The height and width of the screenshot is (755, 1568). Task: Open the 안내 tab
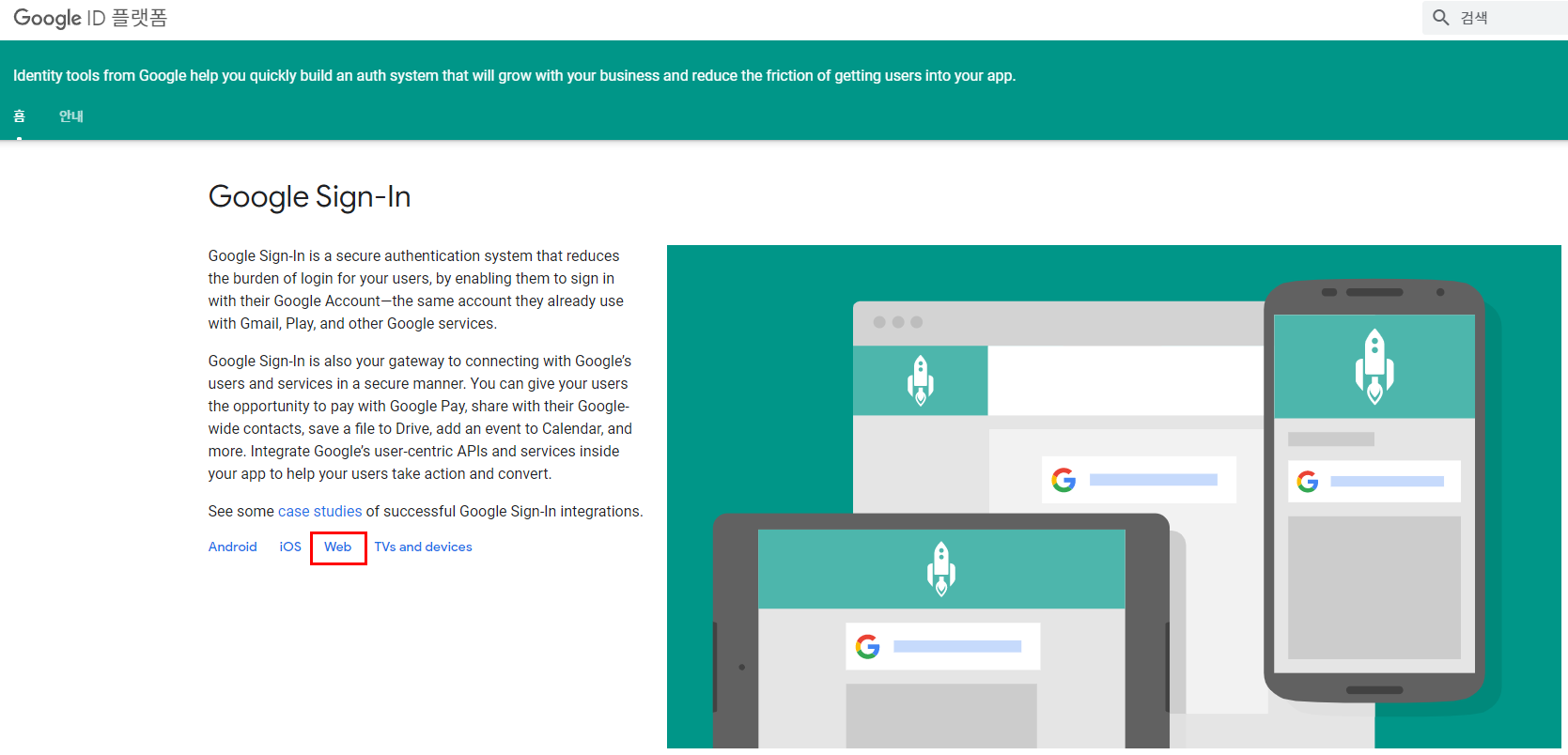click(x=71, y=116)
